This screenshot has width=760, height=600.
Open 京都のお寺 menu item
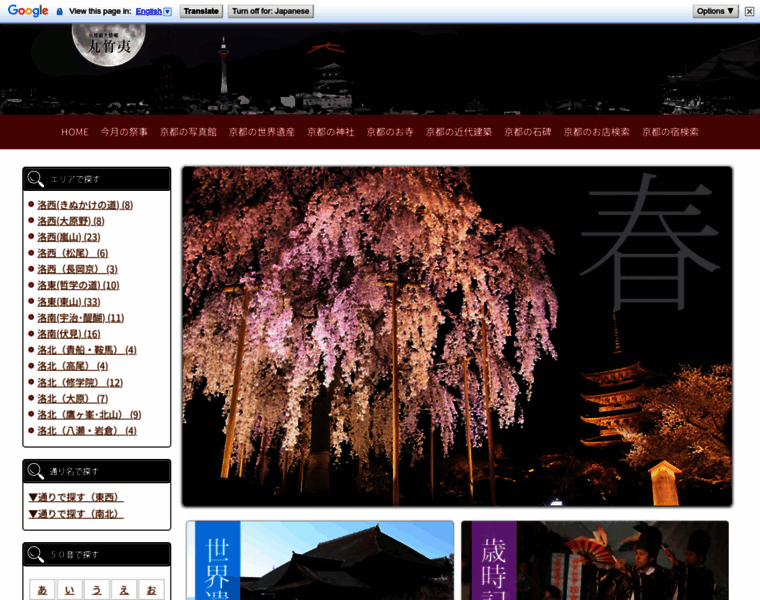[390, 132]
